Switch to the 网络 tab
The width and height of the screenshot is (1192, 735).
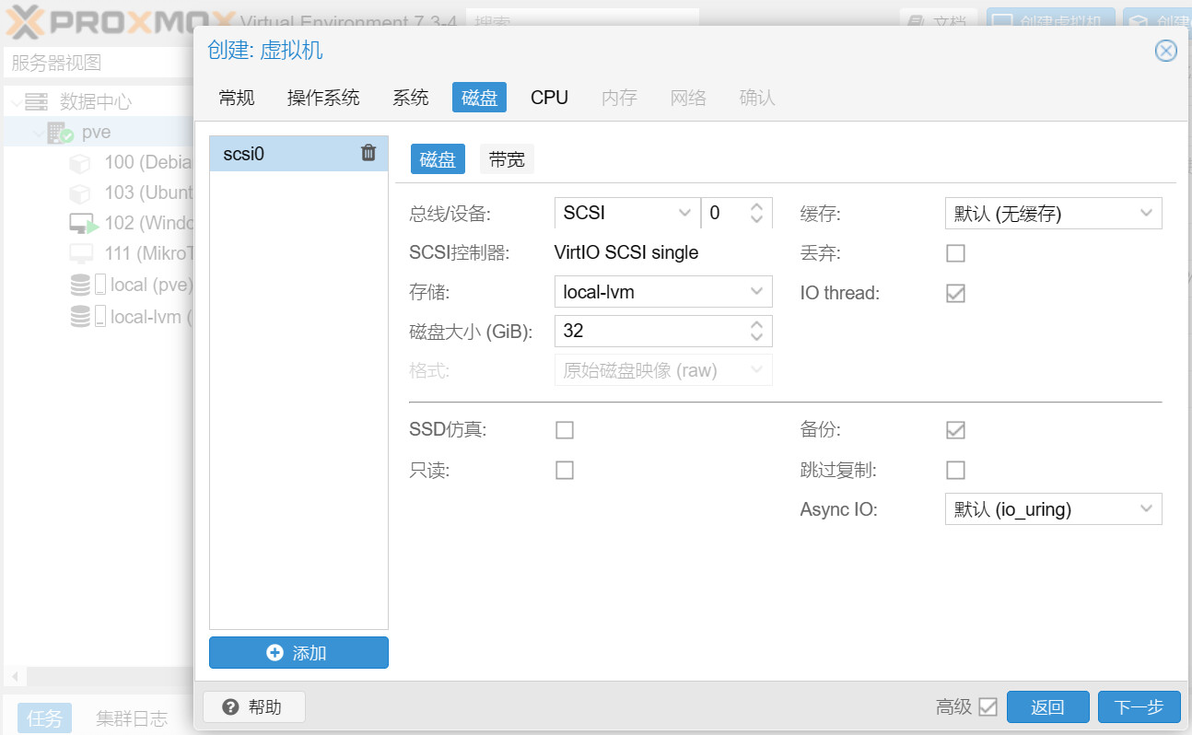(x=688, y=98)
